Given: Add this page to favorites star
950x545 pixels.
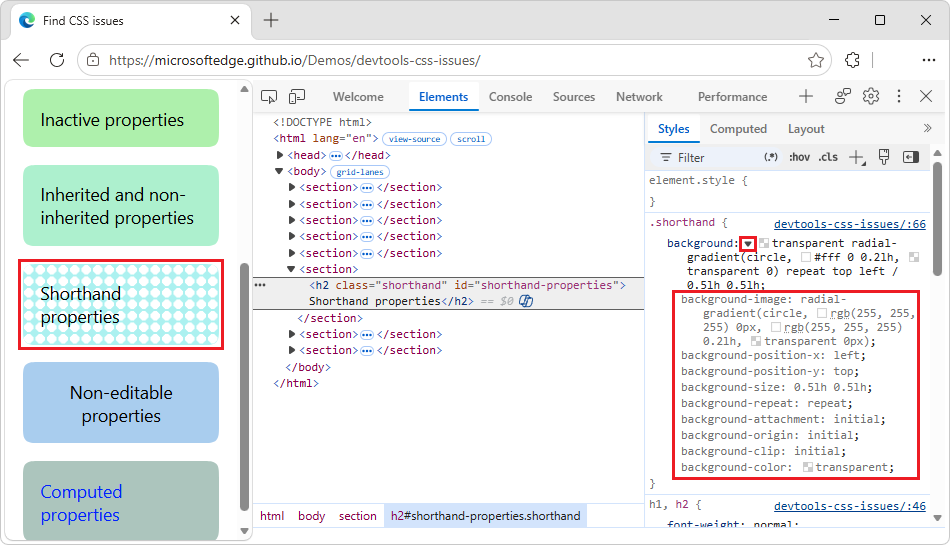Looking at the screenshot, I should tap(815, 60).
